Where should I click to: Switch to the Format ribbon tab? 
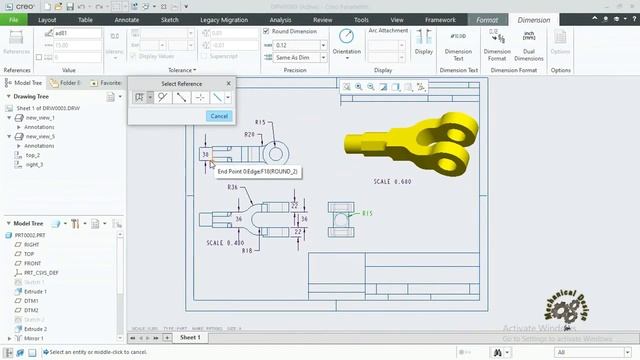click(487, 20)
